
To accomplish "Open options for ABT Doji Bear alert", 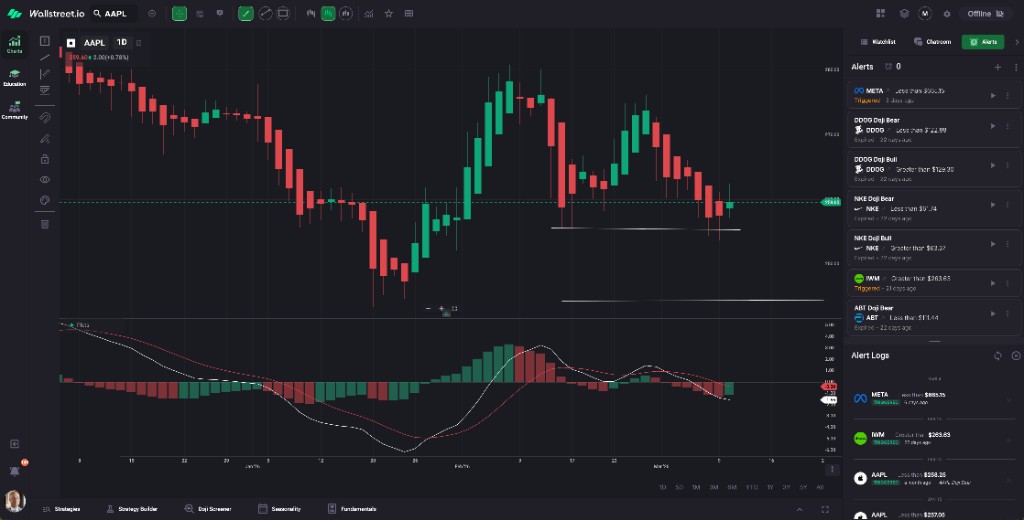I will pos(1007,314).
